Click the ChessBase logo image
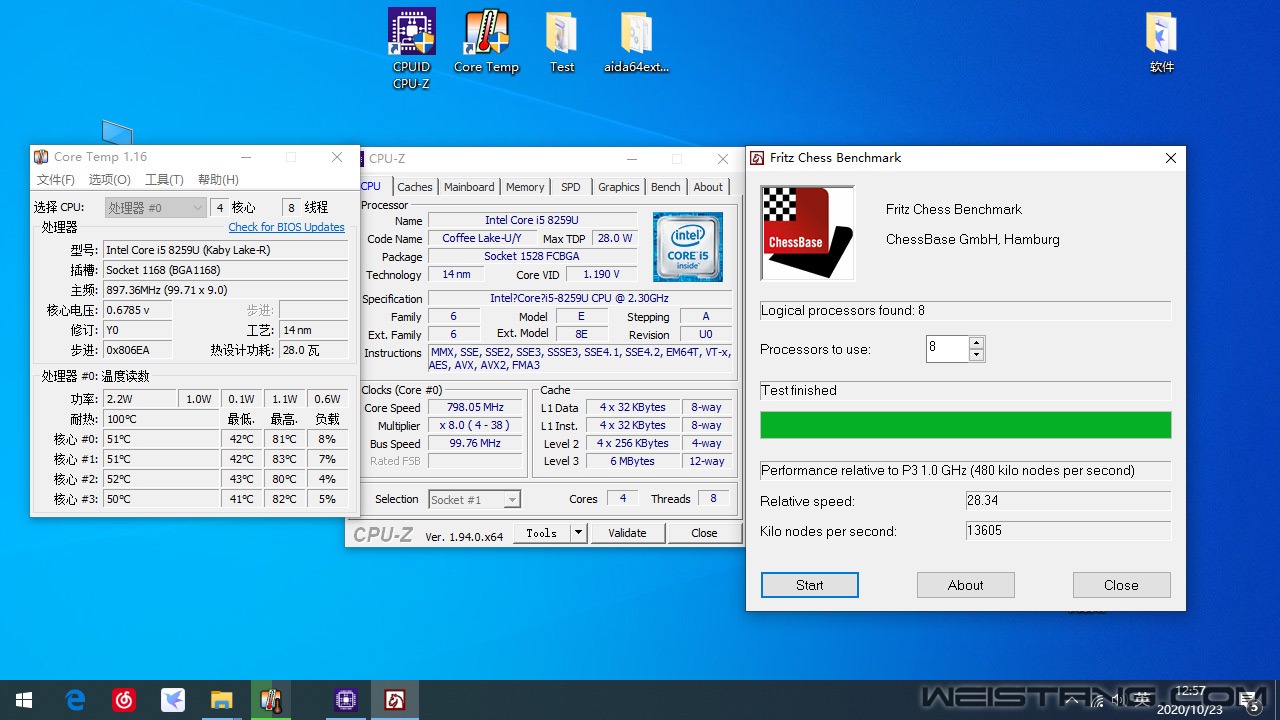1280x720 pixels. (808, 233)
